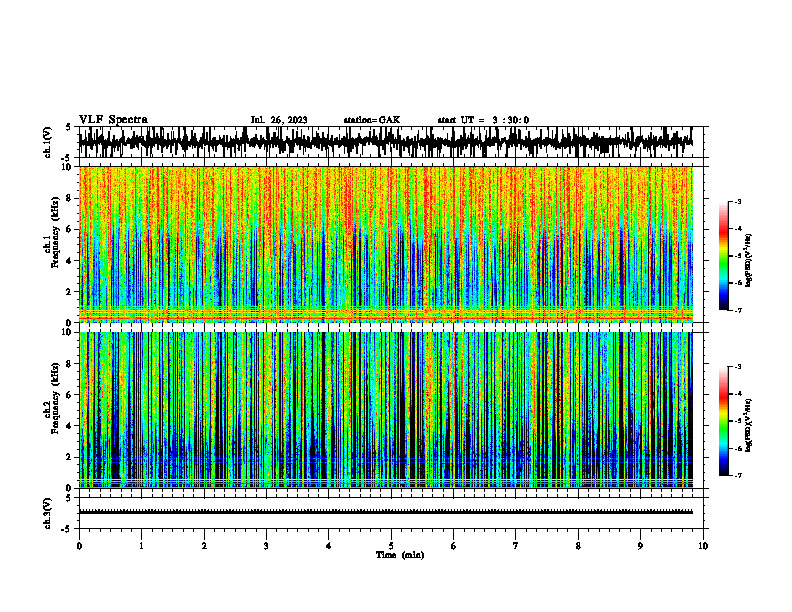
Task: Click the ch.1 color bar units label
Action: (x=750, y=261)
